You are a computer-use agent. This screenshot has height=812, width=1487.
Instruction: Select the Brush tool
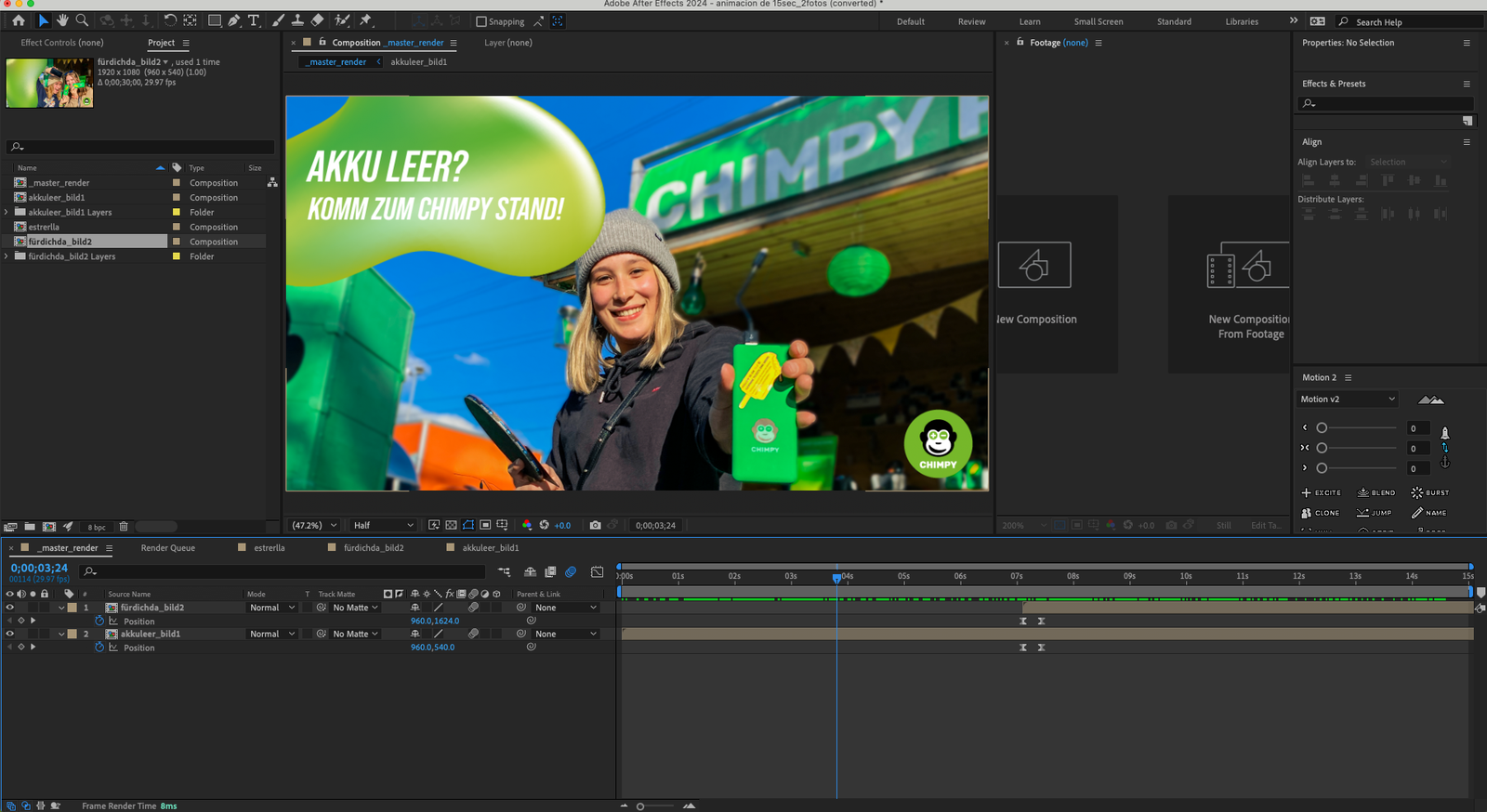[x=278, y=20]
